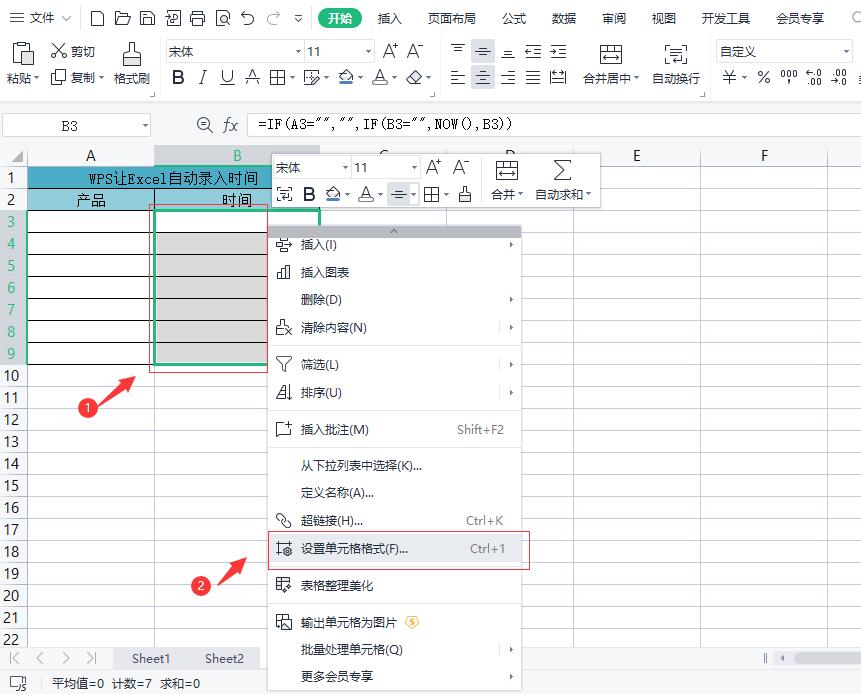Open borders dropdown arrow in ribbon
This screenshot has width=861, height=694.
292,78
